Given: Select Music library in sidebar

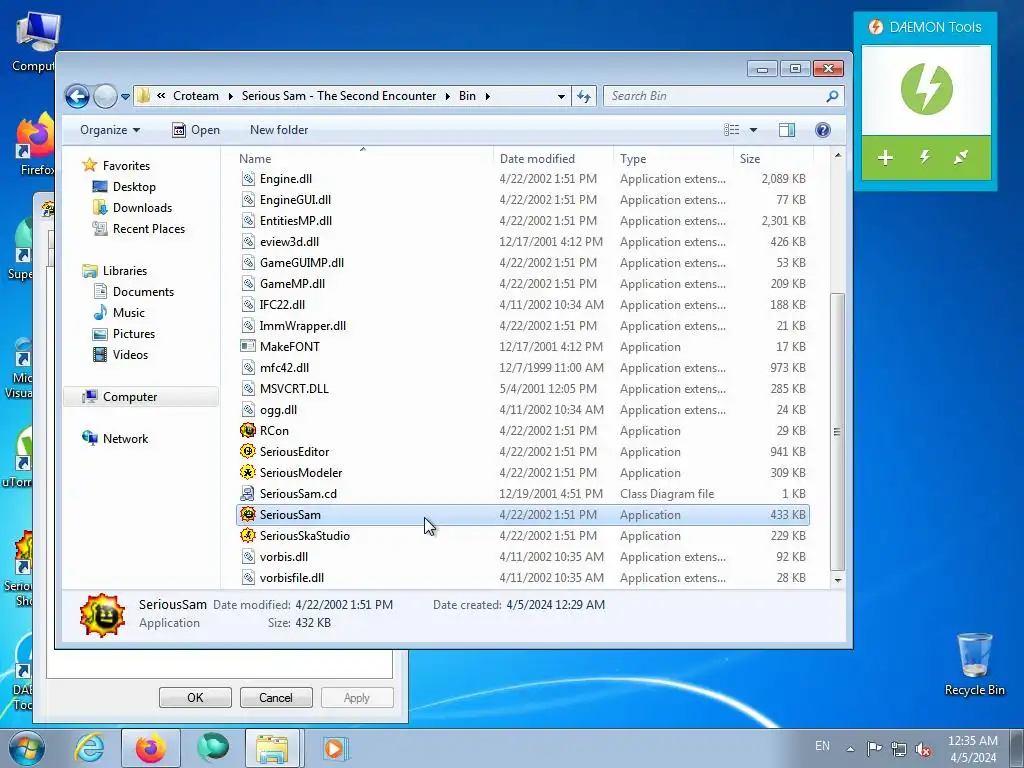Looking at the screenshot, I should 129,312.
